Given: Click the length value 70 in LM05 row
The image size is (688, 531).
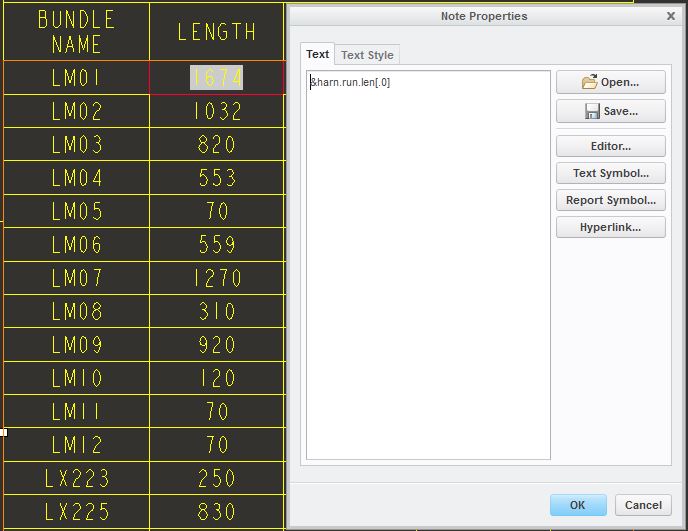Looking at the screenshot, I should 217,211.
